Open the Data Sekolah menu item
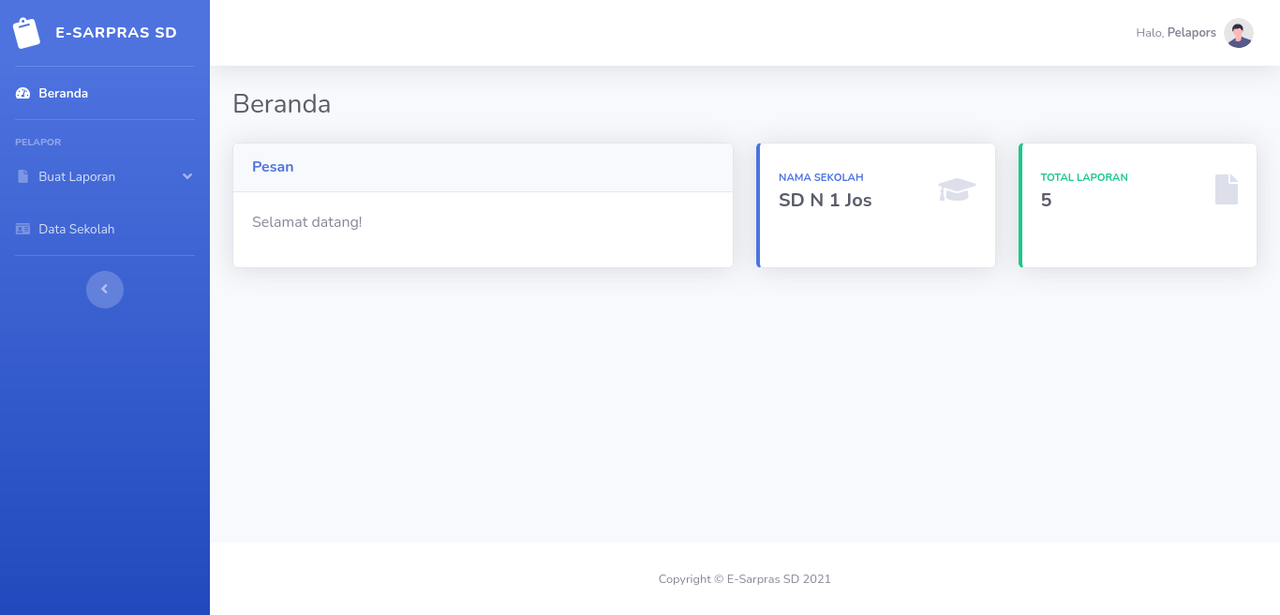Image resolution: width=1280 pixels, height=615 pixels. (105, 229)
